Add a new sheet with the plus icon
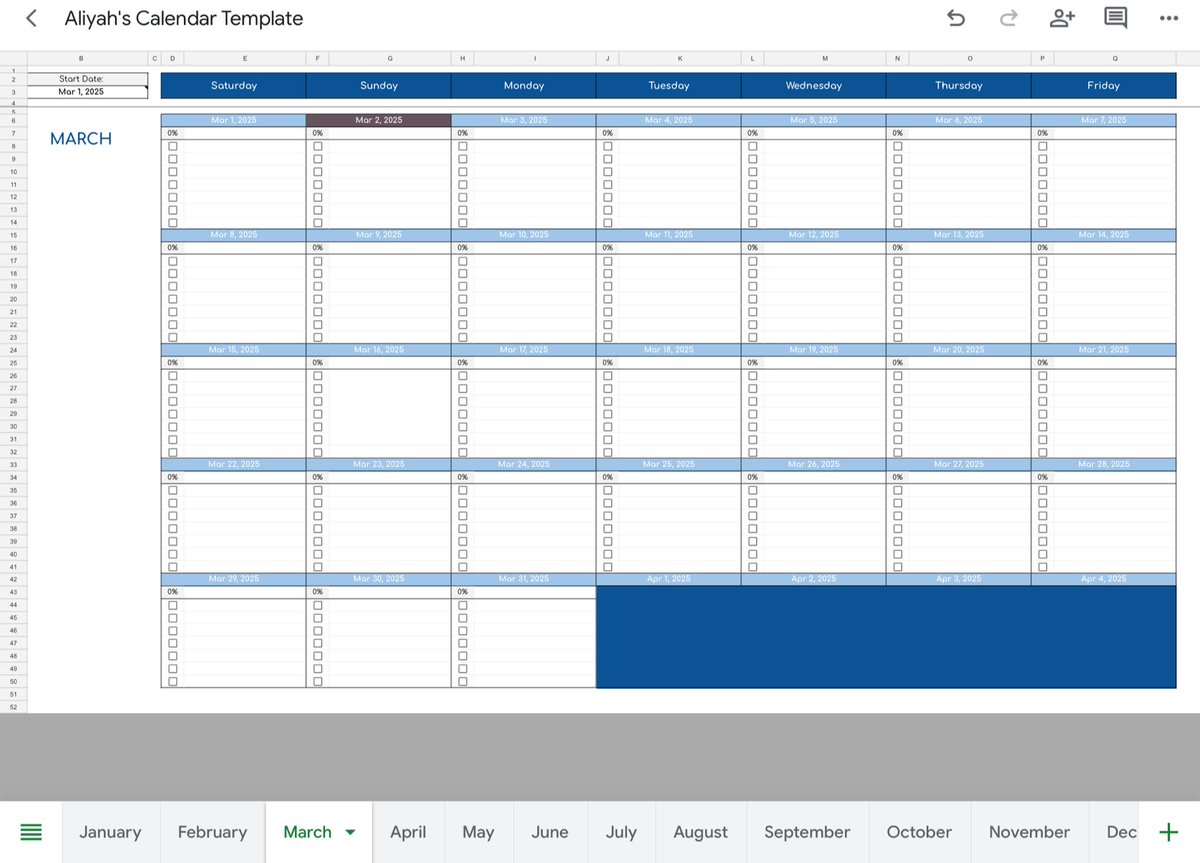This screenshot has width=1200, height=863. (x=1168, y=831)
